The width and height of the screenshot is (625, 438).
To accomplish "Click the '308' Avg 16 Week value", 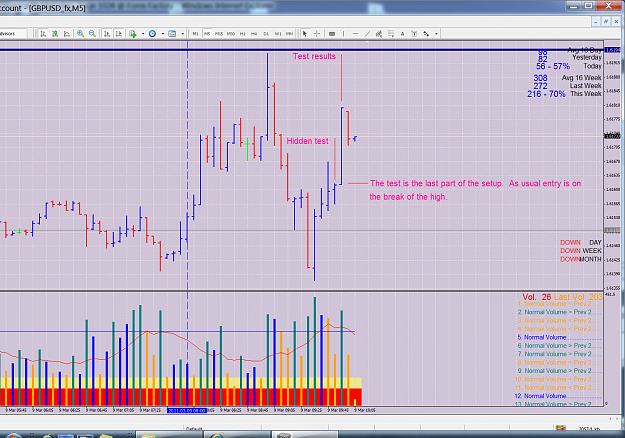I will (540, 78).
